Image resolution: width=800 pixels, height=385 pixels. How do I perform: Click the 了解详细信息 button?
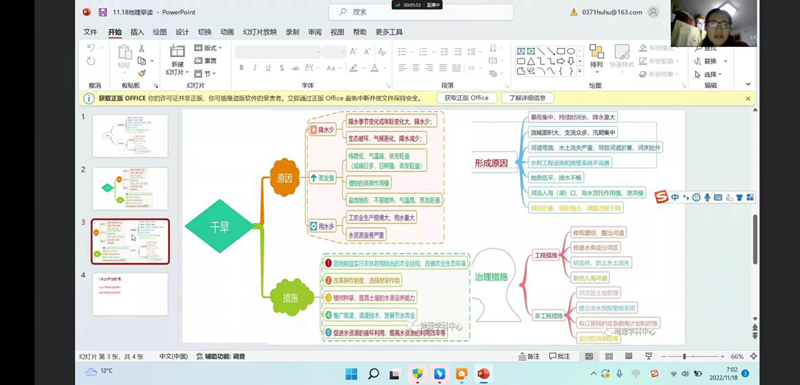click(x=528, y=98)
